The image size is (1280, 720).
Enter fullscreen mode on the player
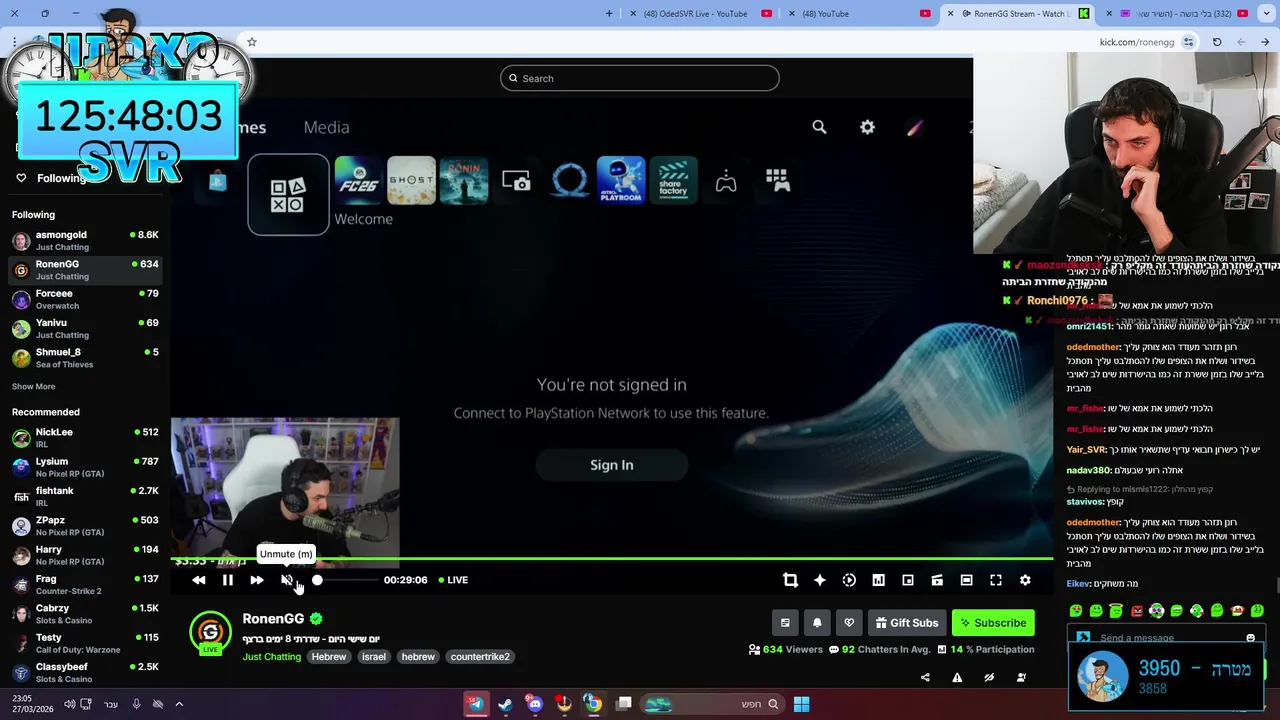tap(996, 580)
